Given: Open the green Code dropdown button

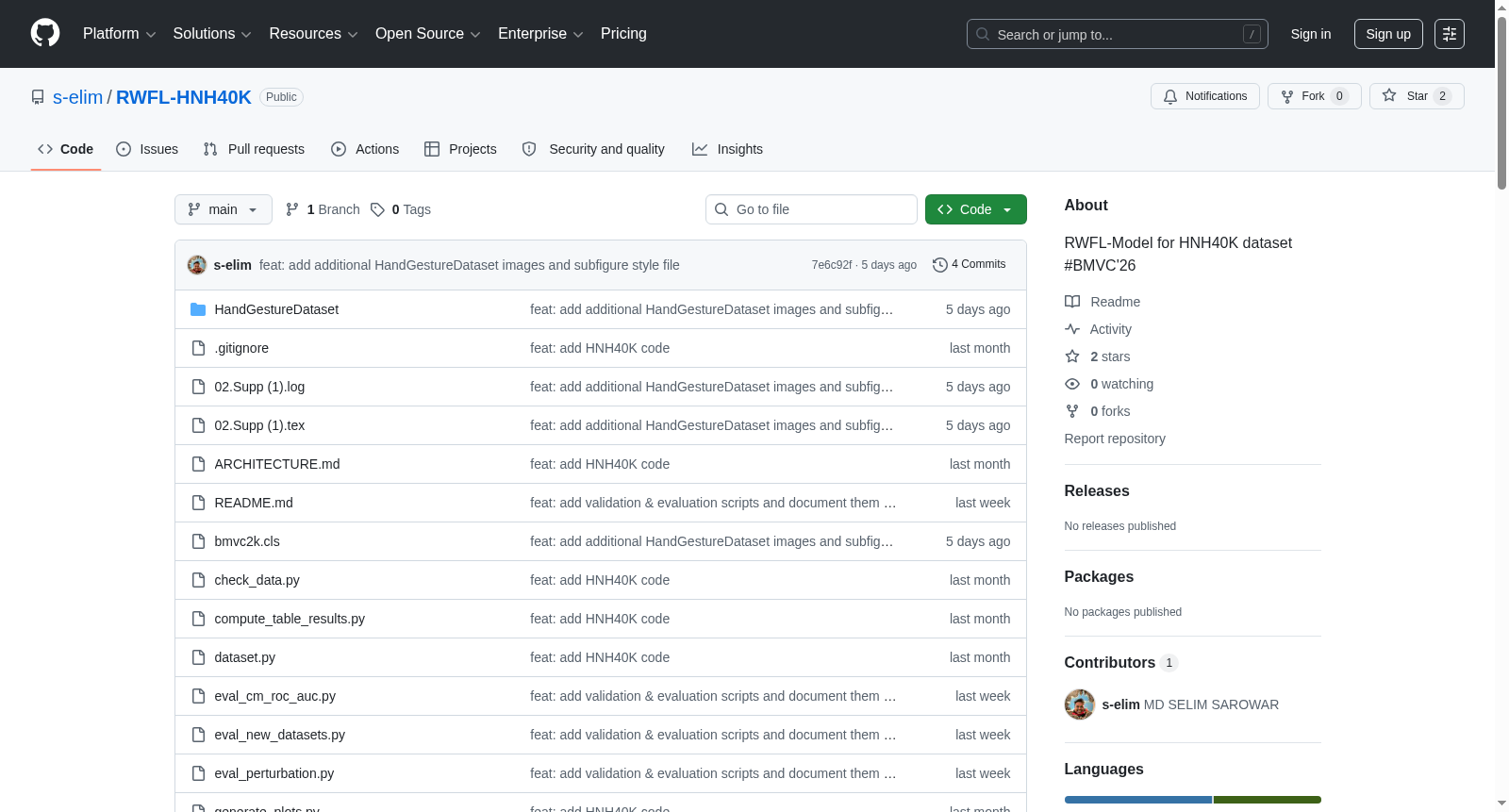Looking at the screenshot, I should point(976,209).
